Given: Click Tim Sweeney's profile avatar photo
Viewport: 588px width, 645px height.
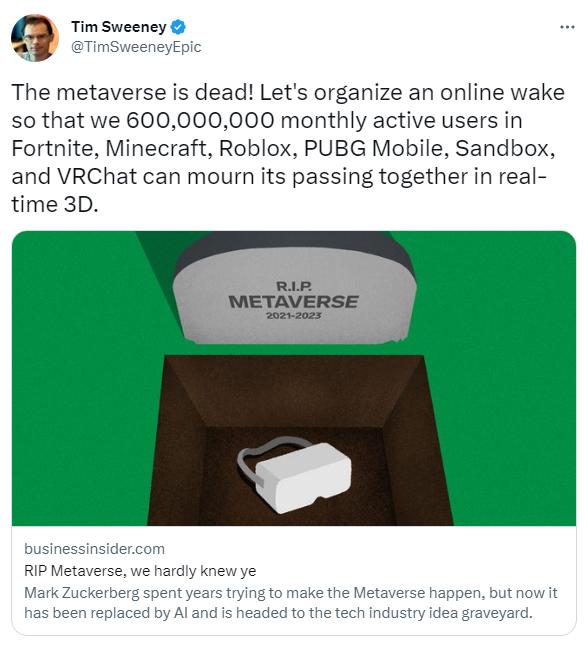Looking at the screenshot, I should click(35, 38).
